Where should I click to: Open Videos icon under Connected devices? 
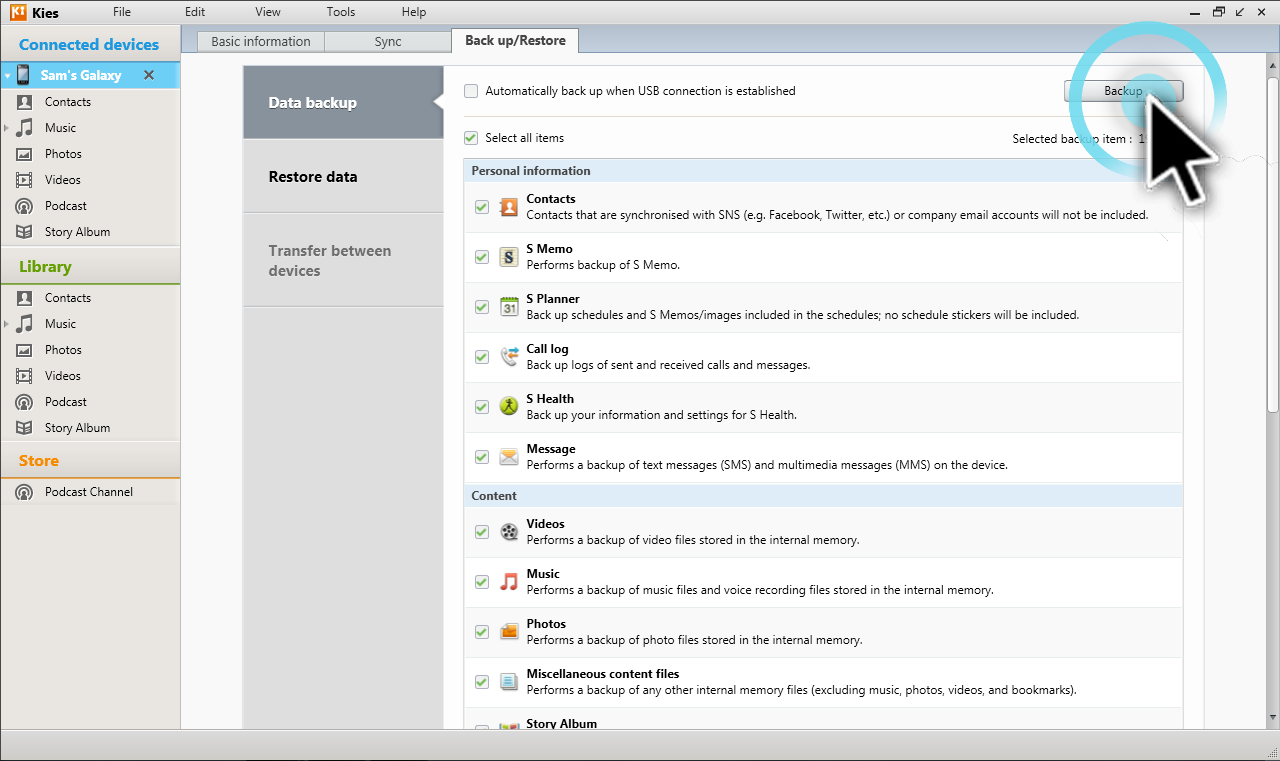coord(25,180)
